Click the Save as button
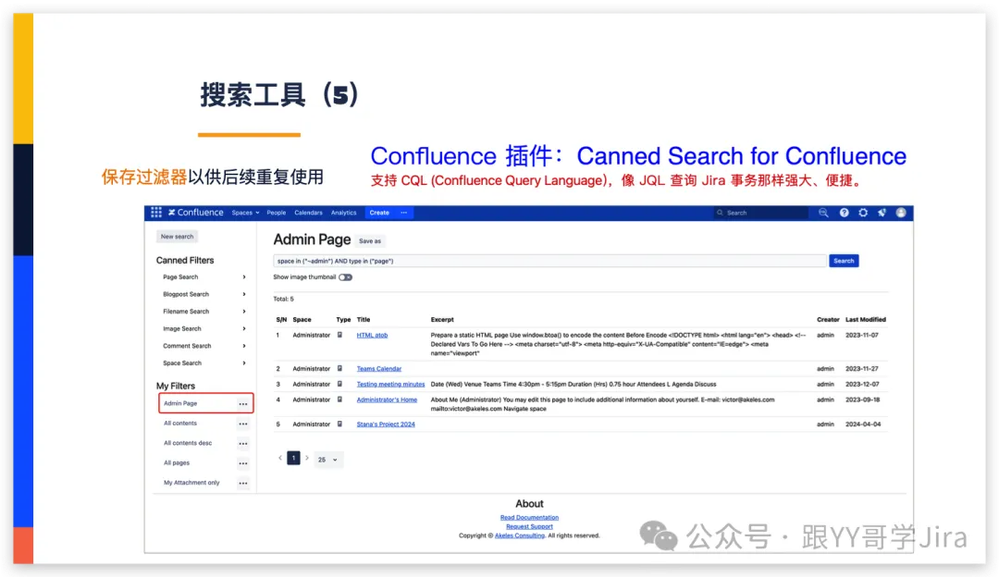This screenshot has width=999, height=577. pos(370,241)
